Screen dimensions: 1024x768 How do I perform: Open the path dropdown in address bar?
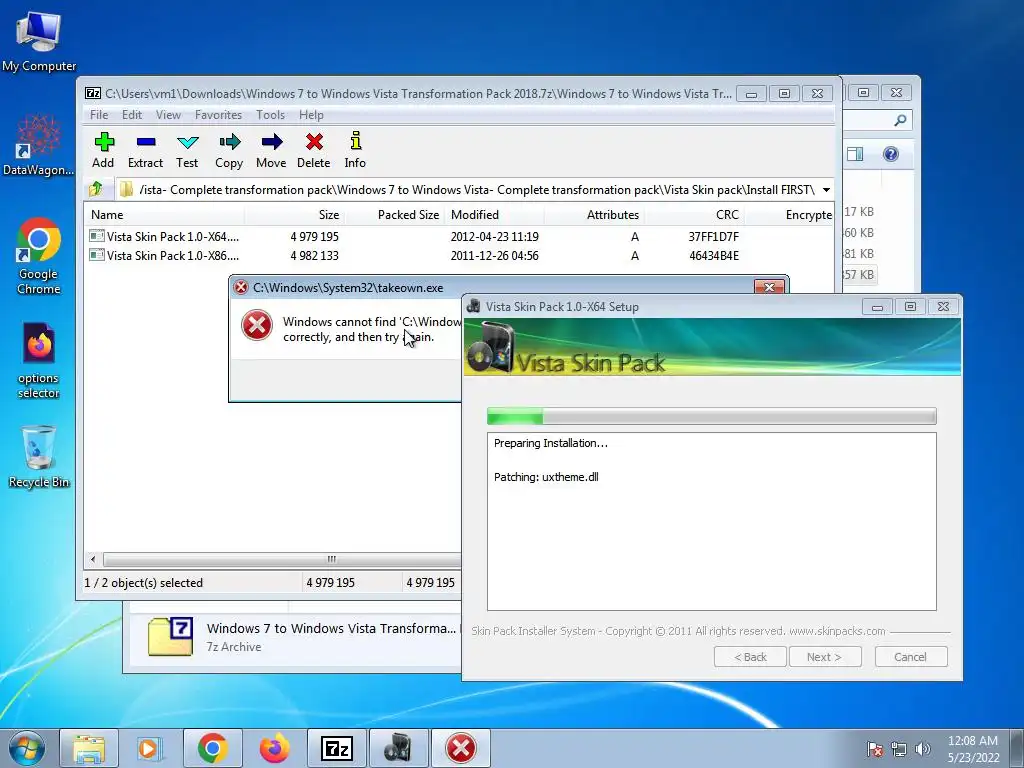tap(826, 190)
